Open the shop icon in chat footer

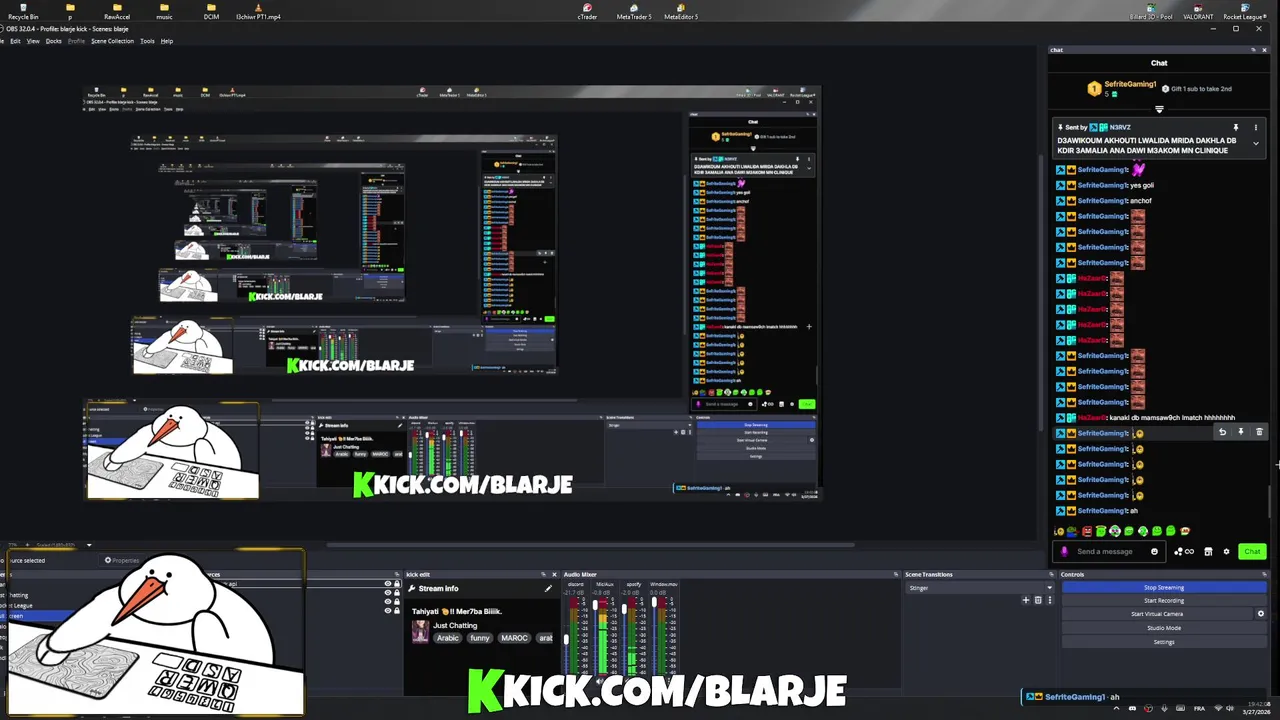1208,551
